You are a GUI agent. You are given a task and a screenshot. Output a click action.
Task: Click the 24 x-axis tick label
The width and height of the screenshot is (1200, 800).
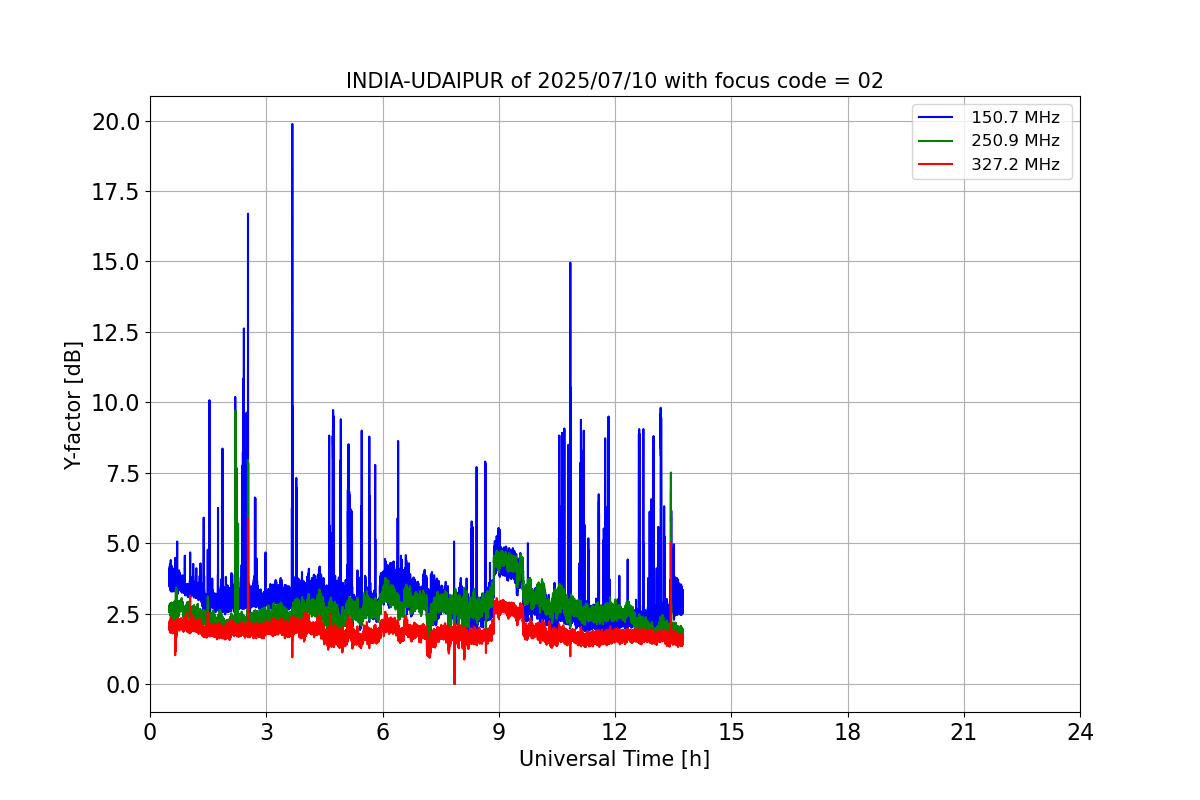1080,732
